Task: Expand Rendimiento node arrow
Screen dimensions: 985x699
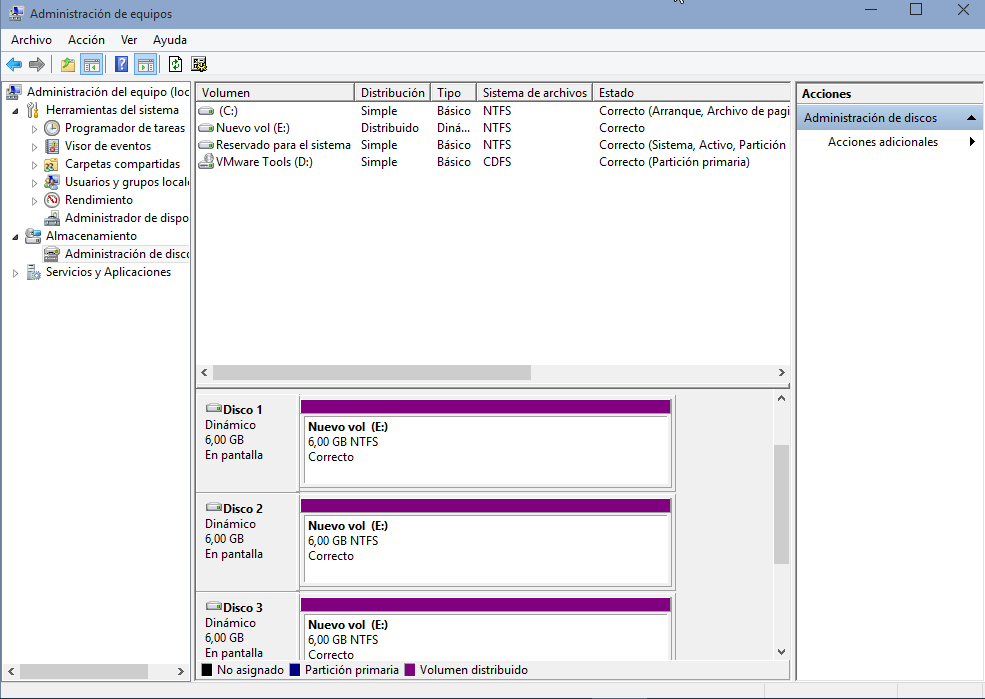Action: click(35, 201)
